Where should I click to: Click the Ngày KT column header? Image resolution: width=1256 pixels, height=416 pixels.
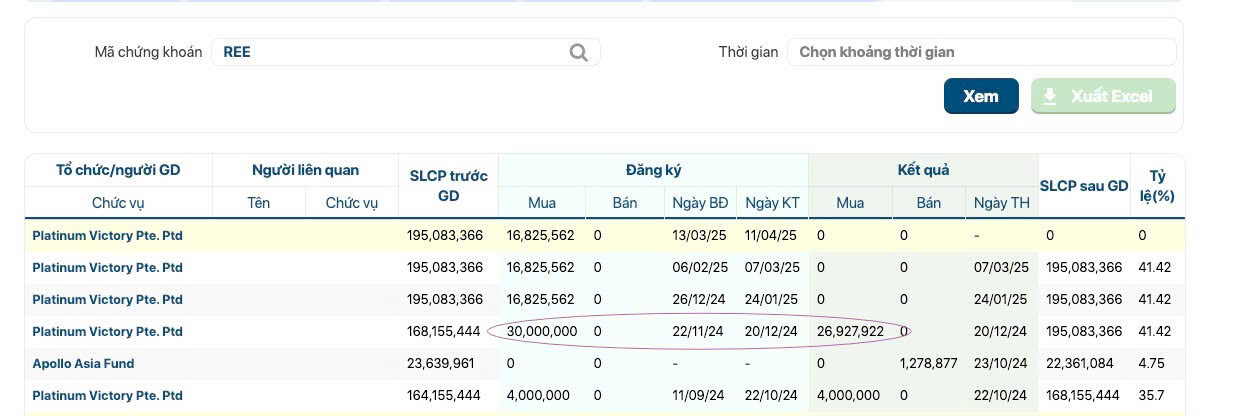point(771,203)
